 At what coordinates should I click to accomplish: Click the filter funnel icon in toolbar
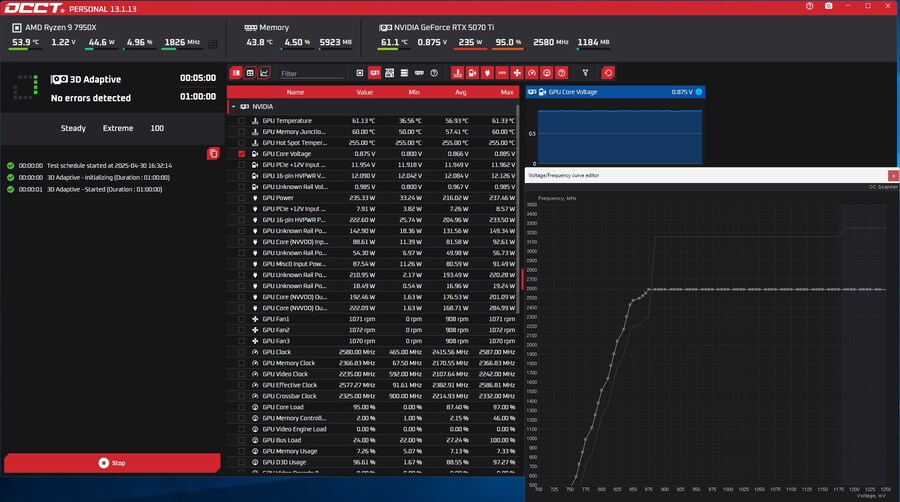coord(585,73)
